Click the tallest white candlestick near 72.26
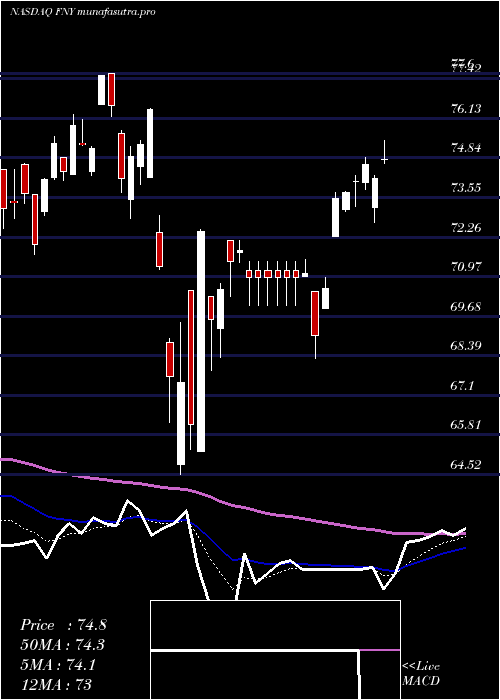The height and width of the screenshot is (700, 500). click(201, 341)
